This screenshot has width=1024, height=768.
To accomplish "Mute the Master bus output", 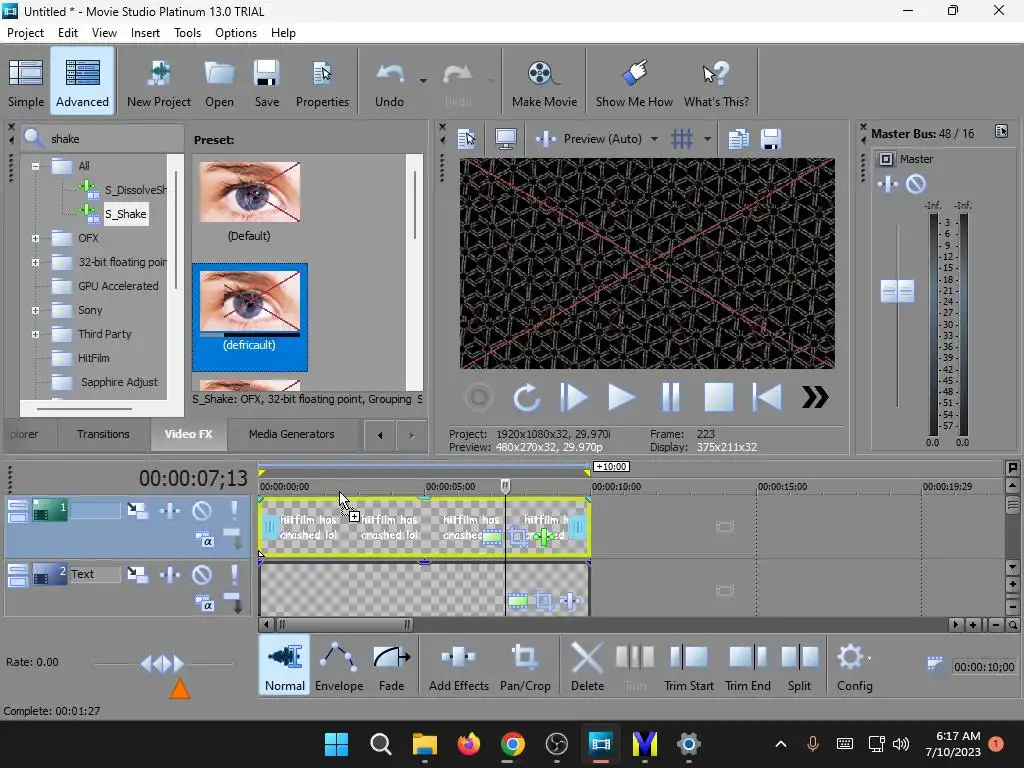I will pyautogui.click(x=916, y=185).
